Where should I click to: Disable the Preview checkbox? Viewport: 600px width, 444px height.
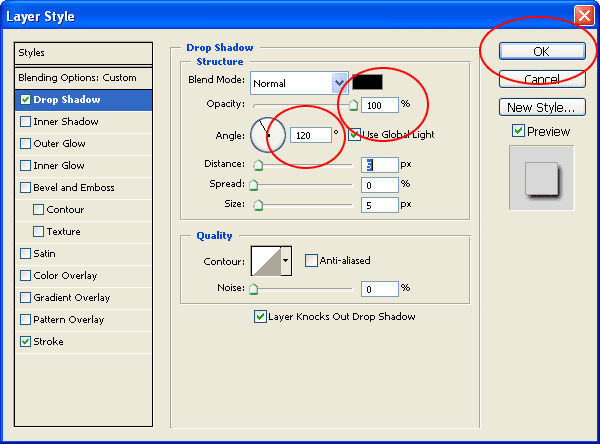pyautogui.click(x=518, y=131)
